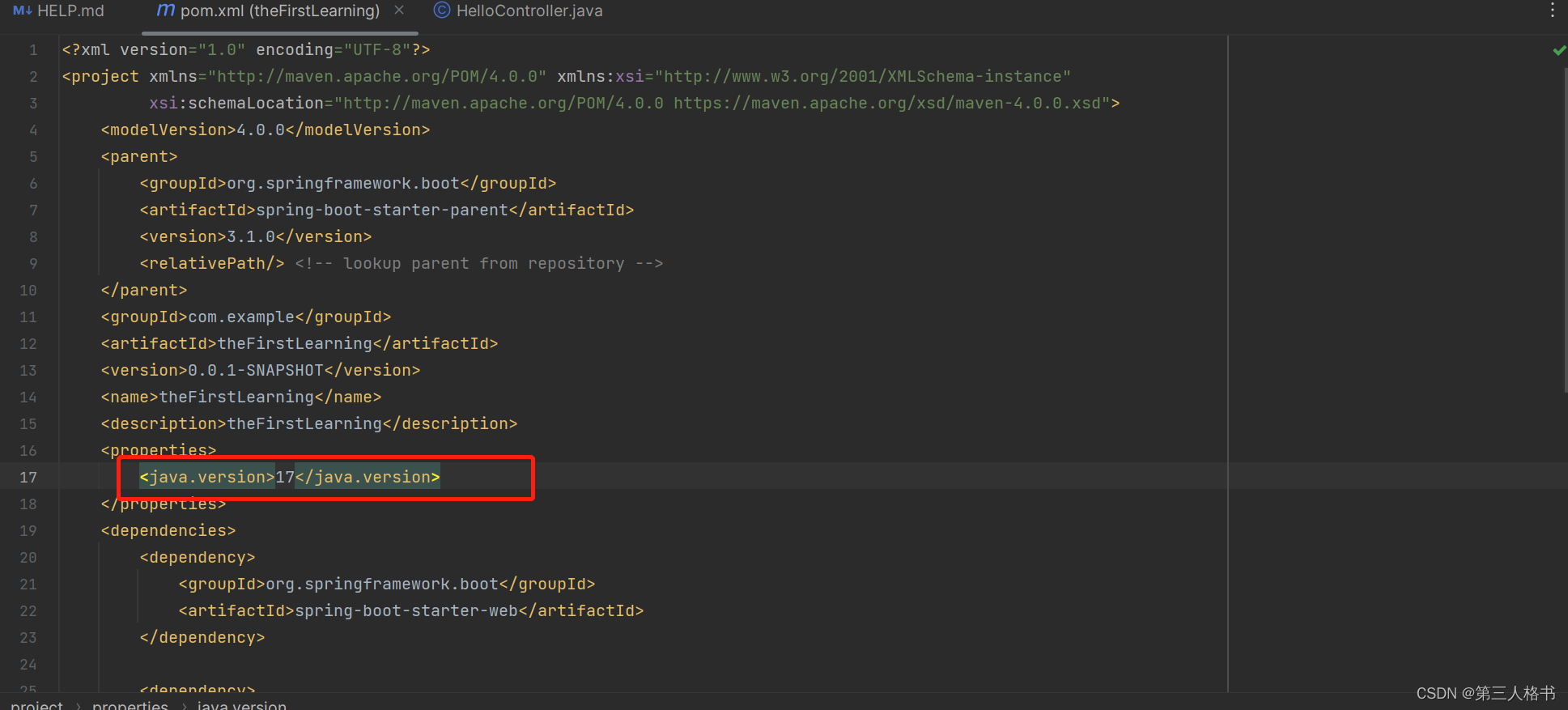Click artifactId theFirstLearning line

point(300,343)
